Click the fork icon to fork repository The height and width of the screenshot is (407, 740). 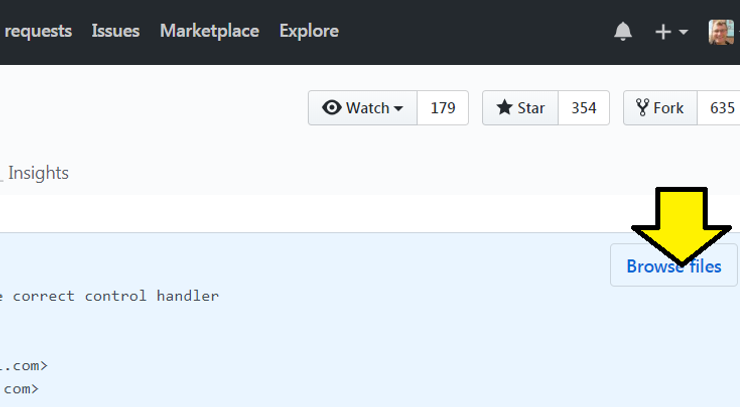(x=641, y=108)
